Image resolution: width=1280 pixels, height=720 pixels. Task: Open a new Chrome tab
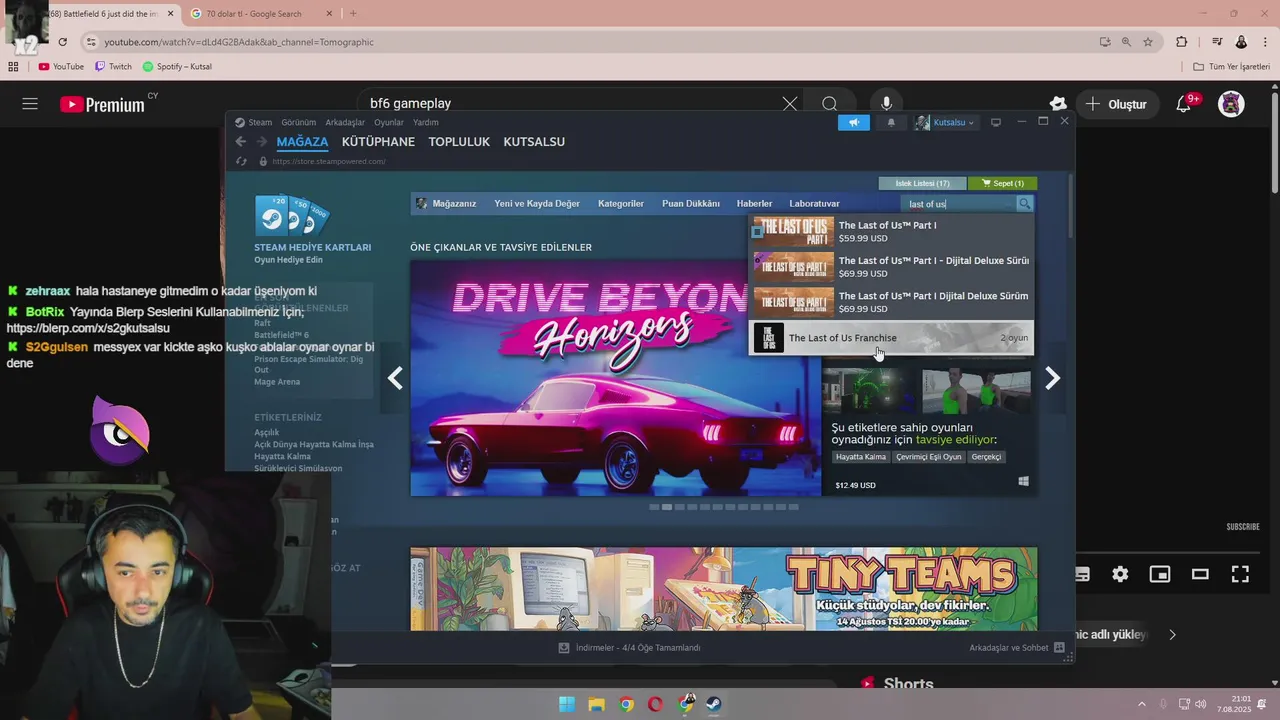353,14
